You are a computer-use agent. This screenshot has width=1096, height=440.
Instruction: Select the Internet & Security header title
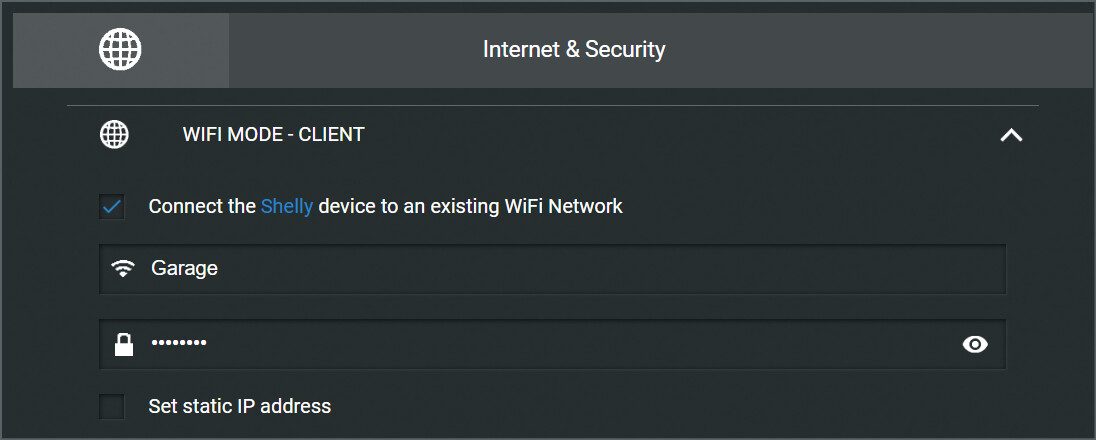[574, 49]
